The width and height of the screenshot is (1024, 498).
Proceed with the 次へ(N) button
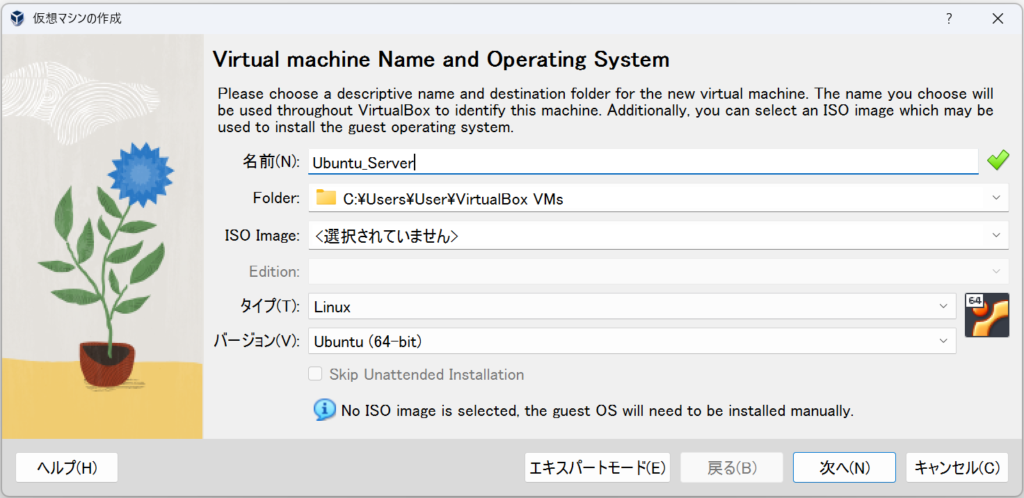tap(844, 467)
